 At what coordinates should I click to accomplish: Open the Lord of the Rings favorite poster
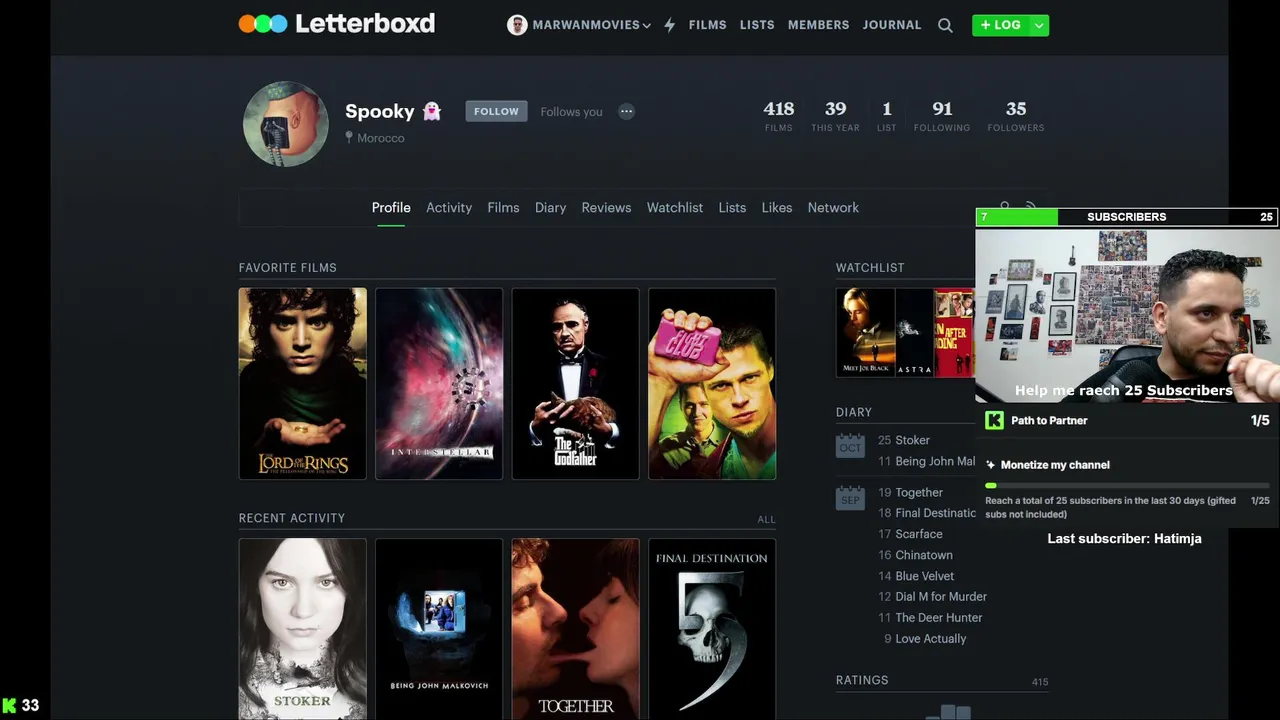coord(303,384)
